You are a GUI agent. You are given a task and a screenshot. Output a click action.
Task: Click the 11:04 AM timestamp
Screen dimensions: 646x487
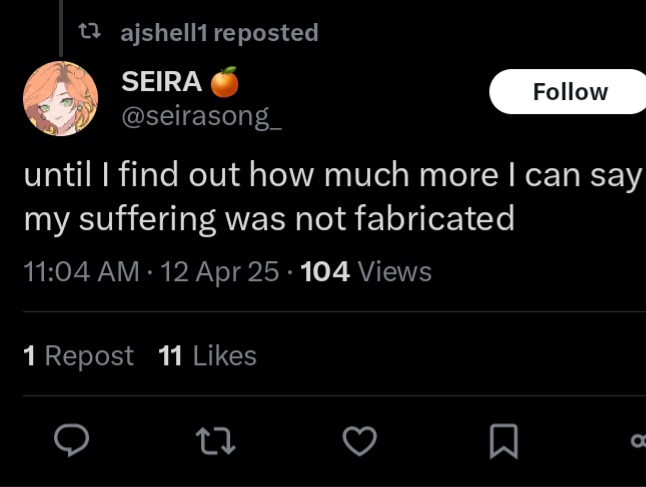pyautogui.click(x=82, y=272)
